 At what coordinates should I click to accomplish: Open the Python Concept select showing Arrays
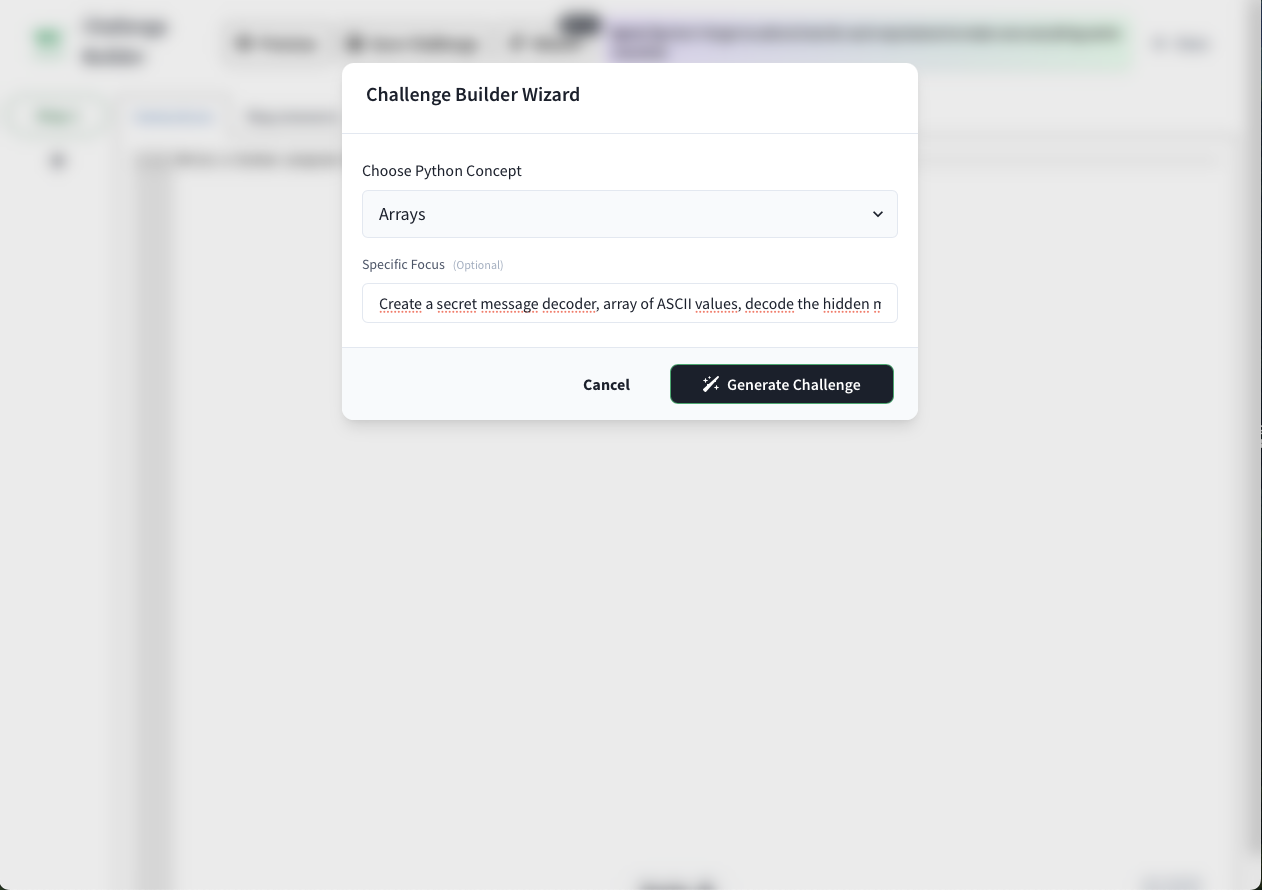pos(620,214)
